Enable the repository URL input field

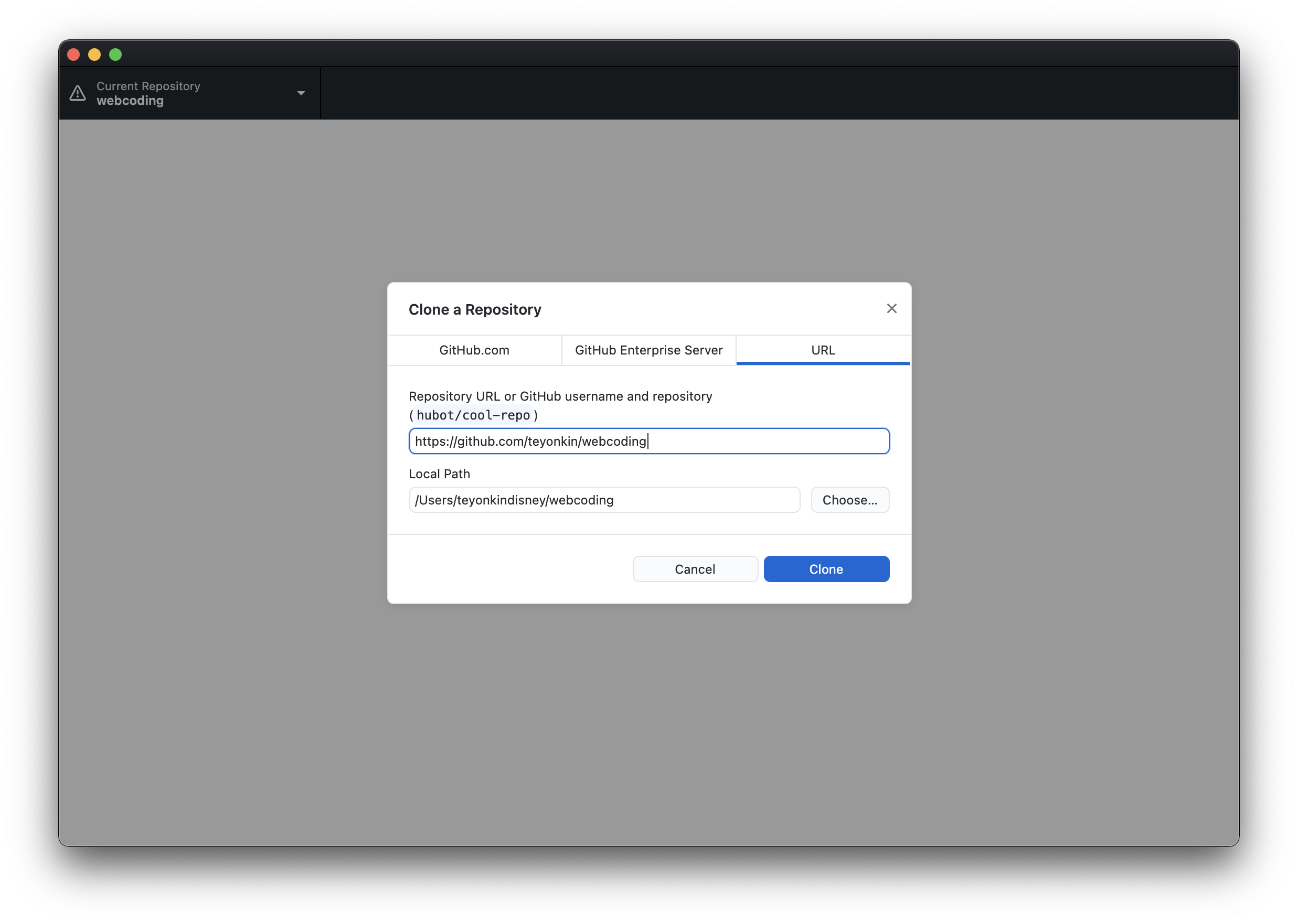coord(648,441)
